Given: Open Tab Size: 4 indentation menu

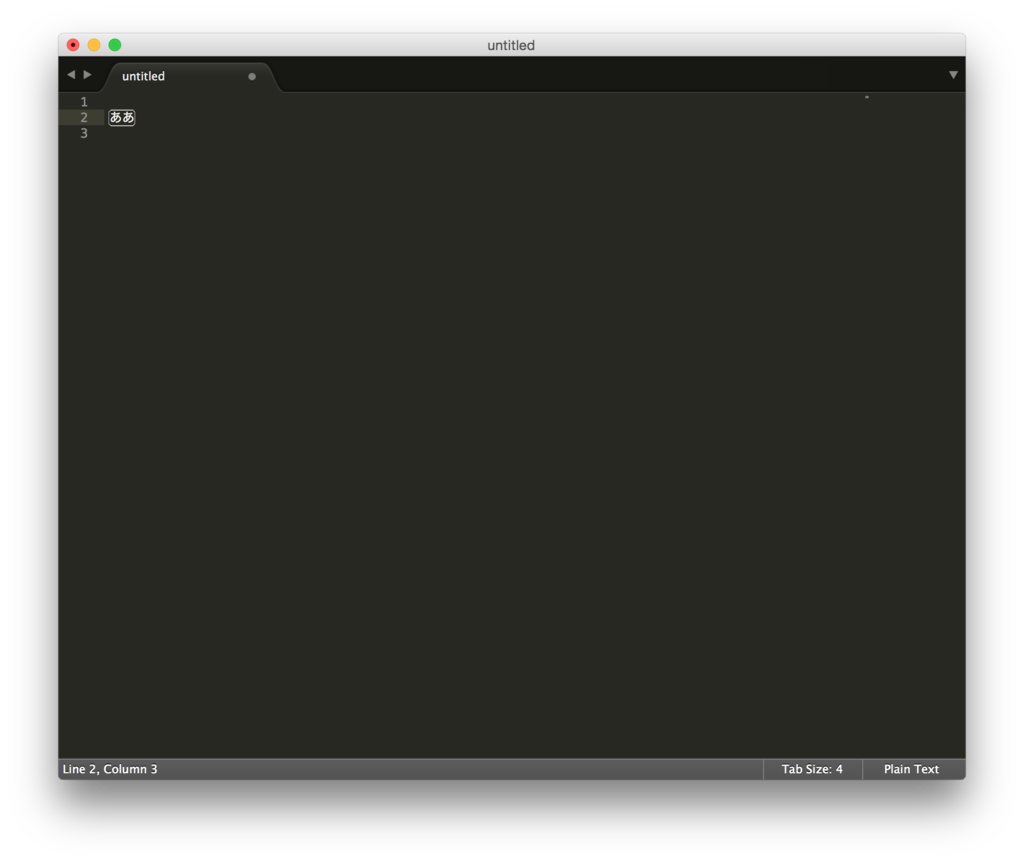Looking at the screenshot, I should tap(812, 769).
